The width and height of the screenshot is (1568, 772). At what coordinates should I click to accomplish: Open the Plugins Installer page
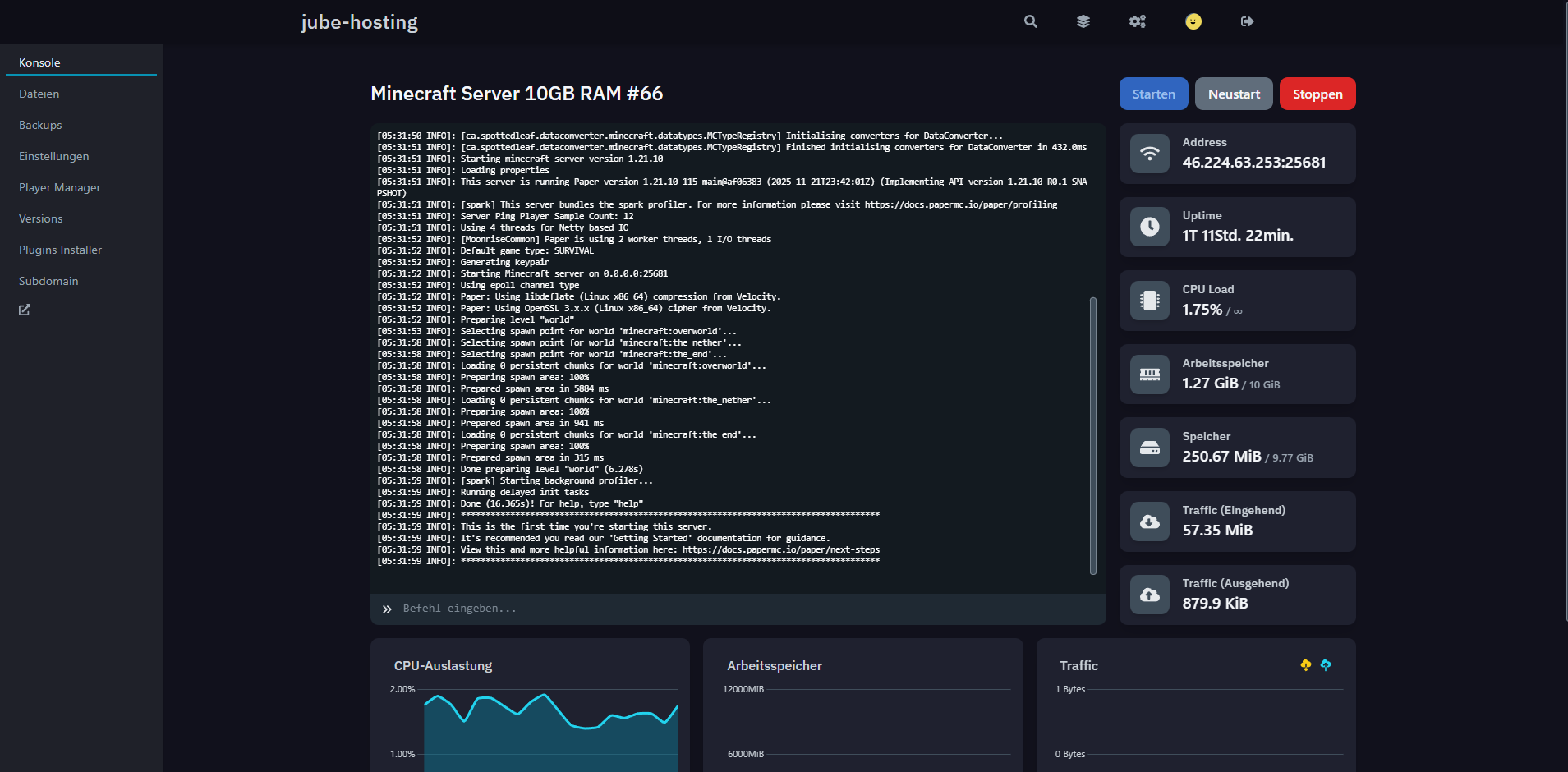pyautogui.click(x=61, y=250)
